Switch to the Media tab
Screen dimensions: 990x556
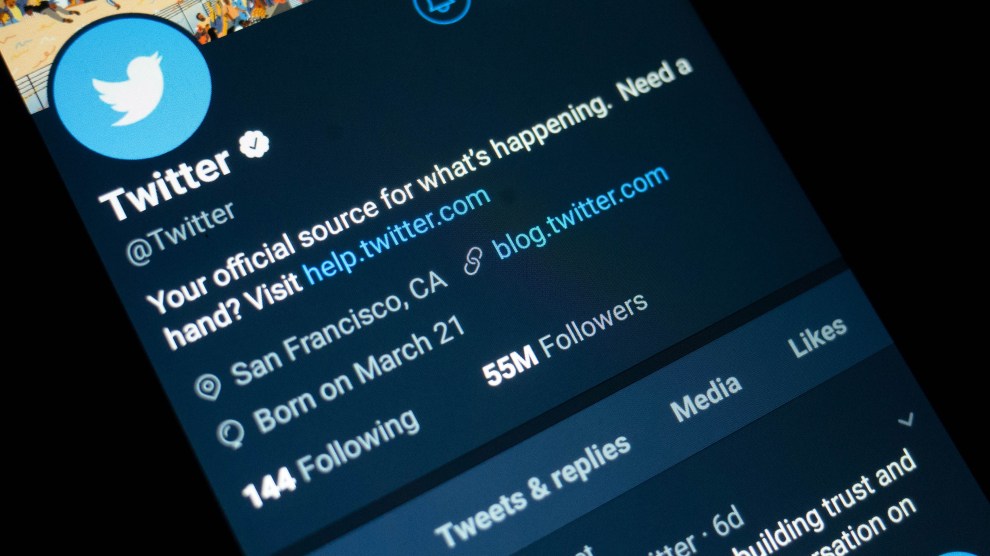click(706, 398)
